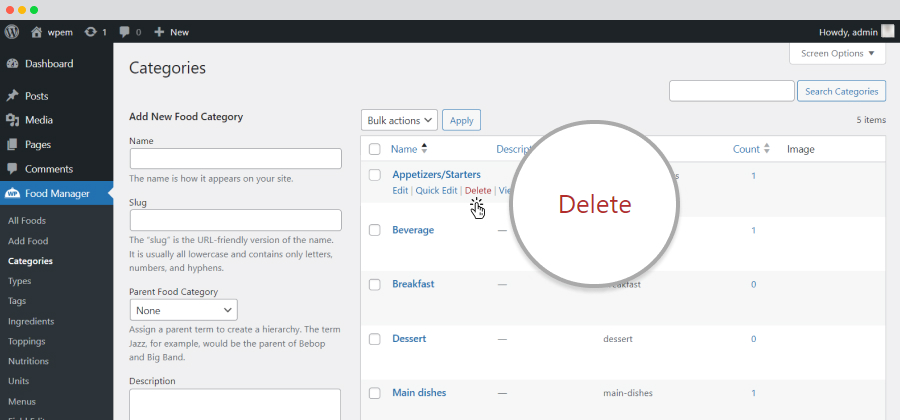Sort by Count using the sort arrows
This screenshot has height=420, width=900.
pos(766,149)
